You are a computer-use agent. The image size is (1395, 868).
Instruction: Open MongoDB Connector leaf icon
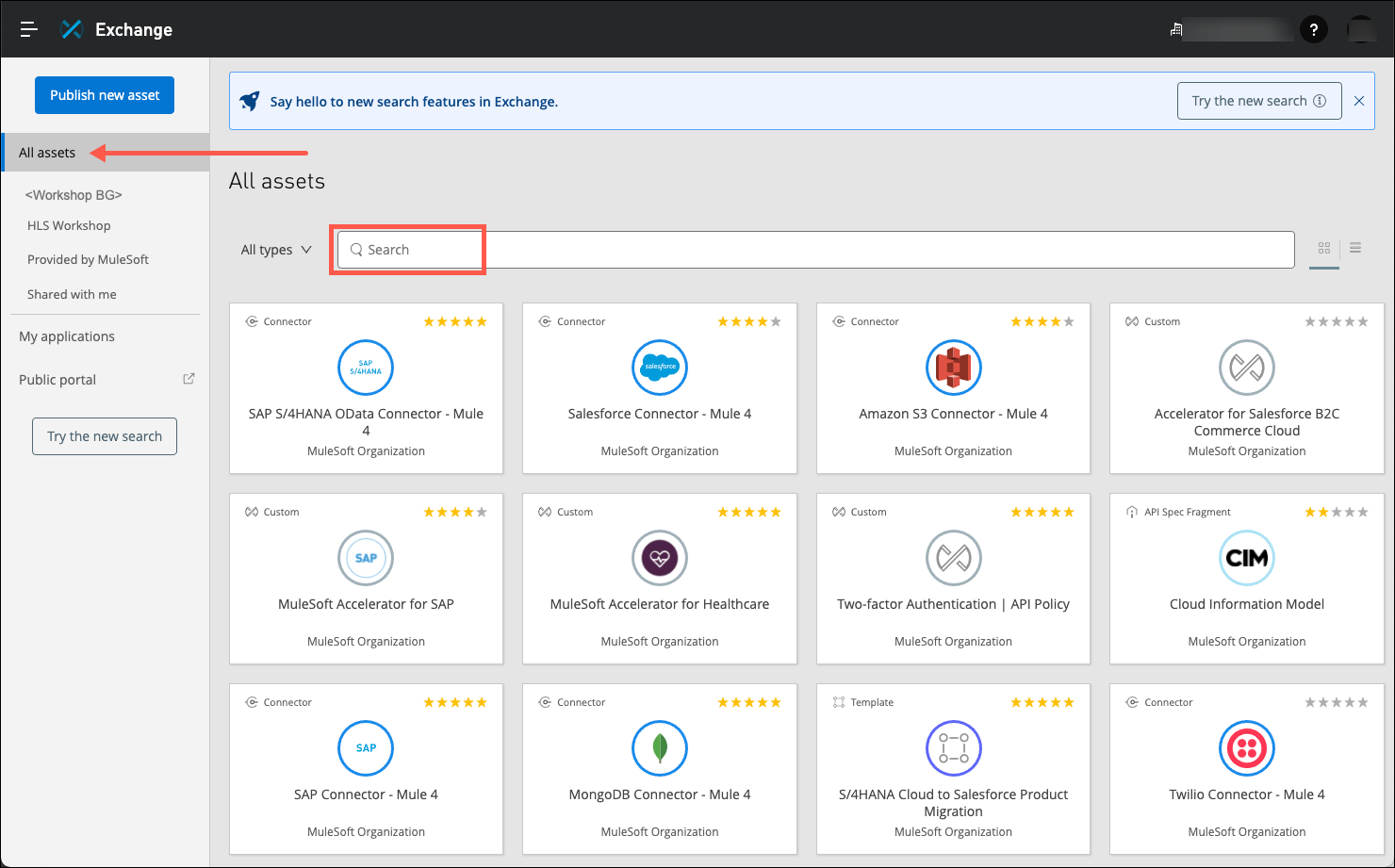coord(660,748)
